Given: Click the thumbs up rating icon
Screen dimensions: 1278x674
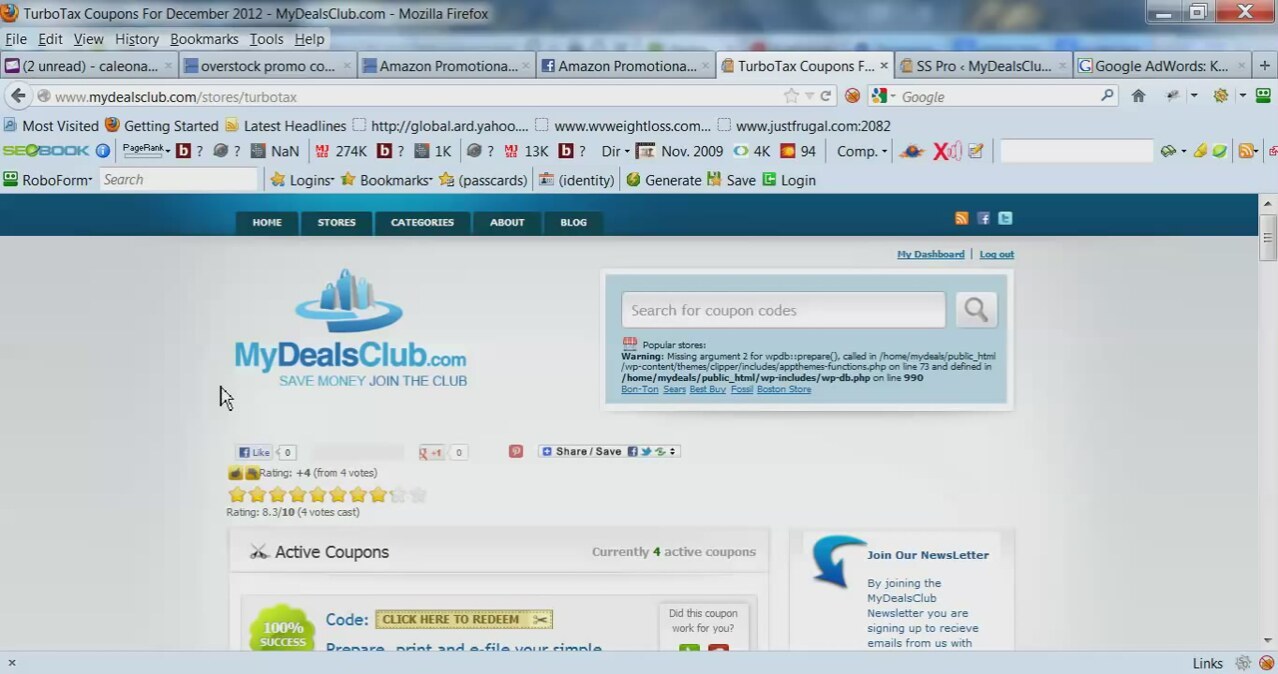Looking at the screenshot, I should 235,473.
